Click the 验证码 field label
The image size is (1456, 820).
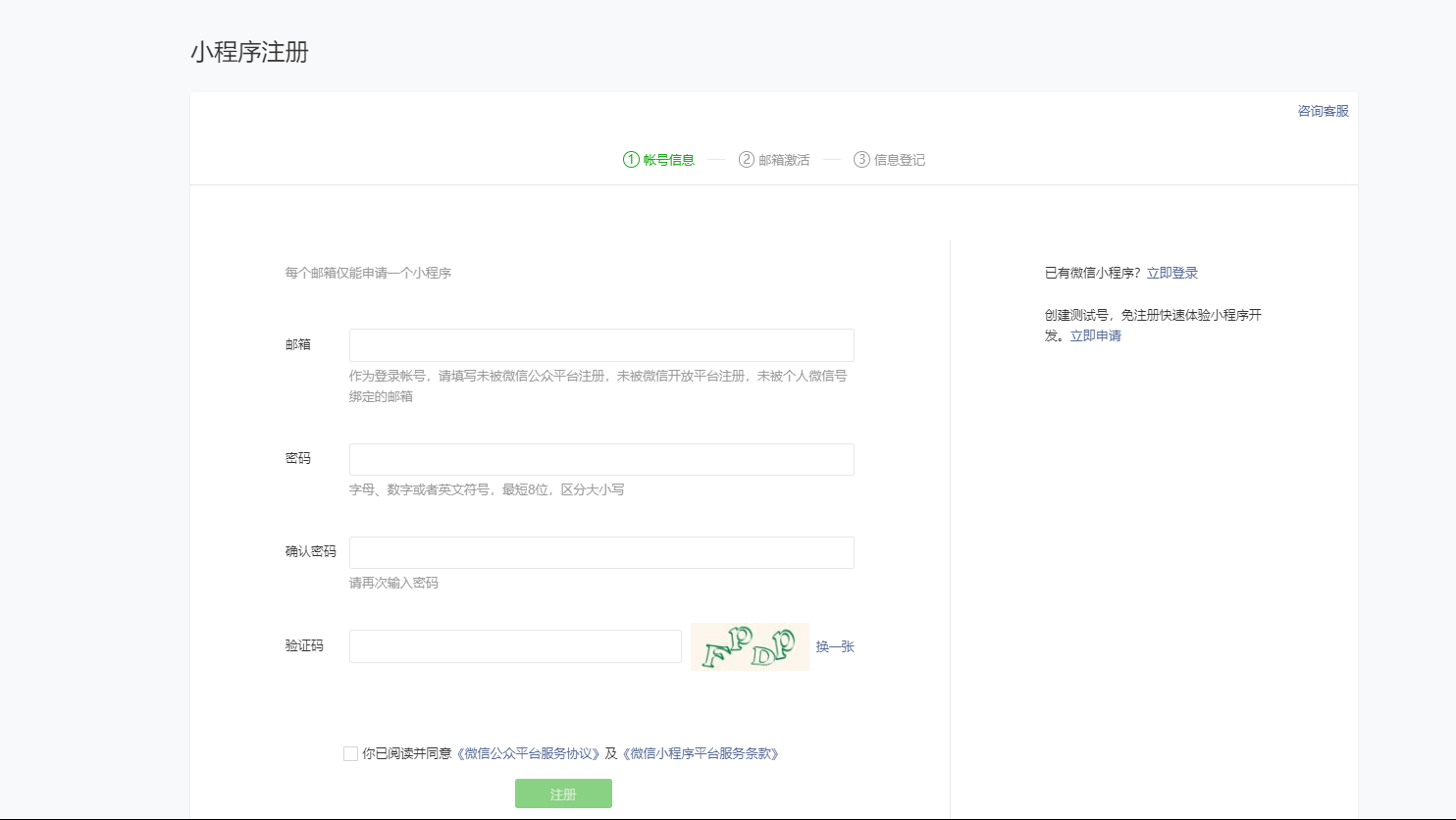pyautogui.click(x=304, y=645)
